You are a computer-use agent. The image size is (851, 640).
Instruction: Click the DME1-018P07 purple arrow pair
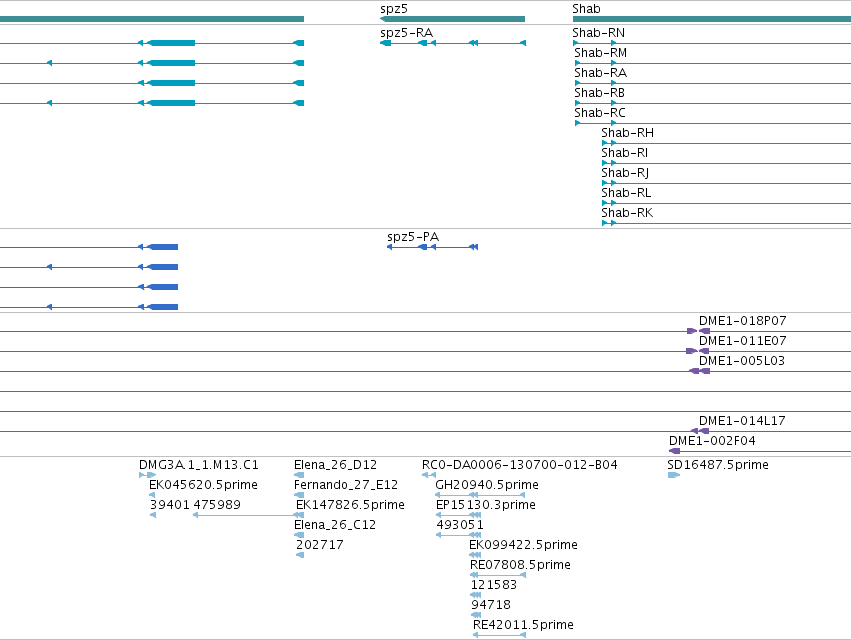click(x=698, y=331)
